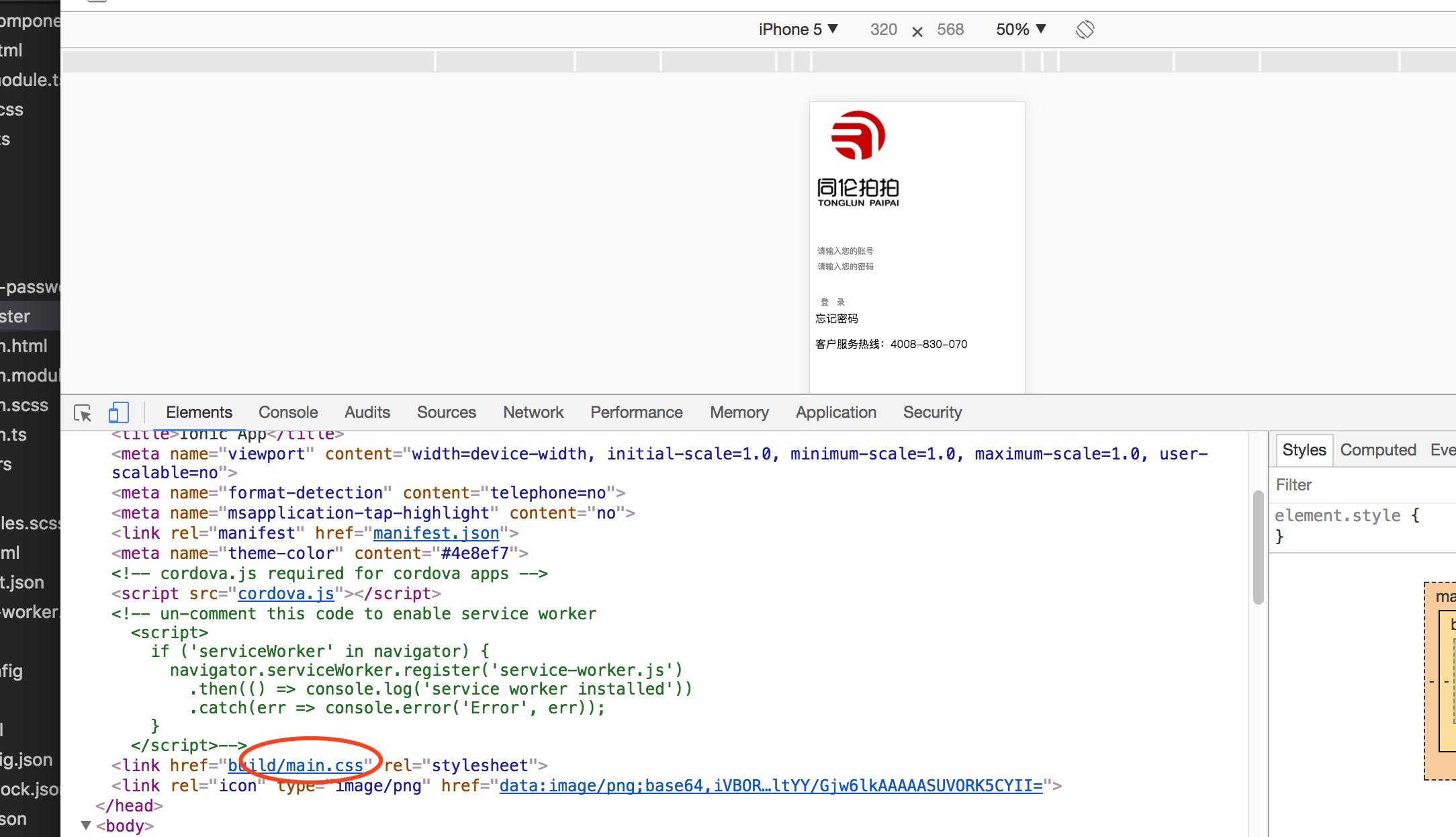Click the rotate device orientation icon
The image size is (1456, 837).
[1085, 30]
